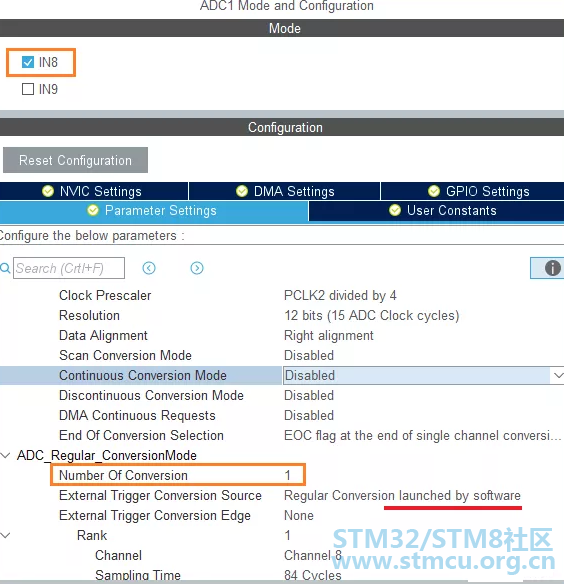The width and height of the screenshot is (564, 584).
Task: Click the 'Channel 8' value
Action: 313,555
